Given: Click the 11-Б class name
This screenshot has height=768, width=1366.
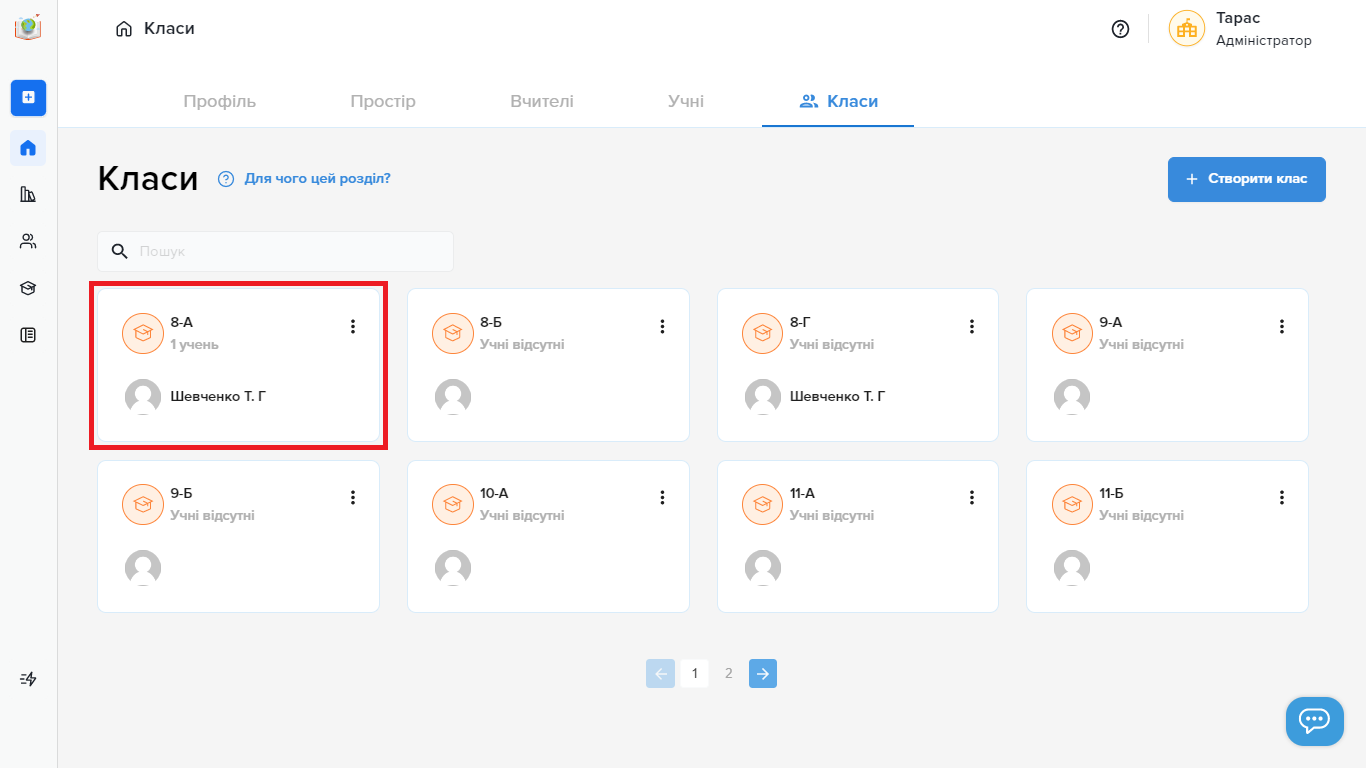Looking at the screenshot, I should [1111, 493].
